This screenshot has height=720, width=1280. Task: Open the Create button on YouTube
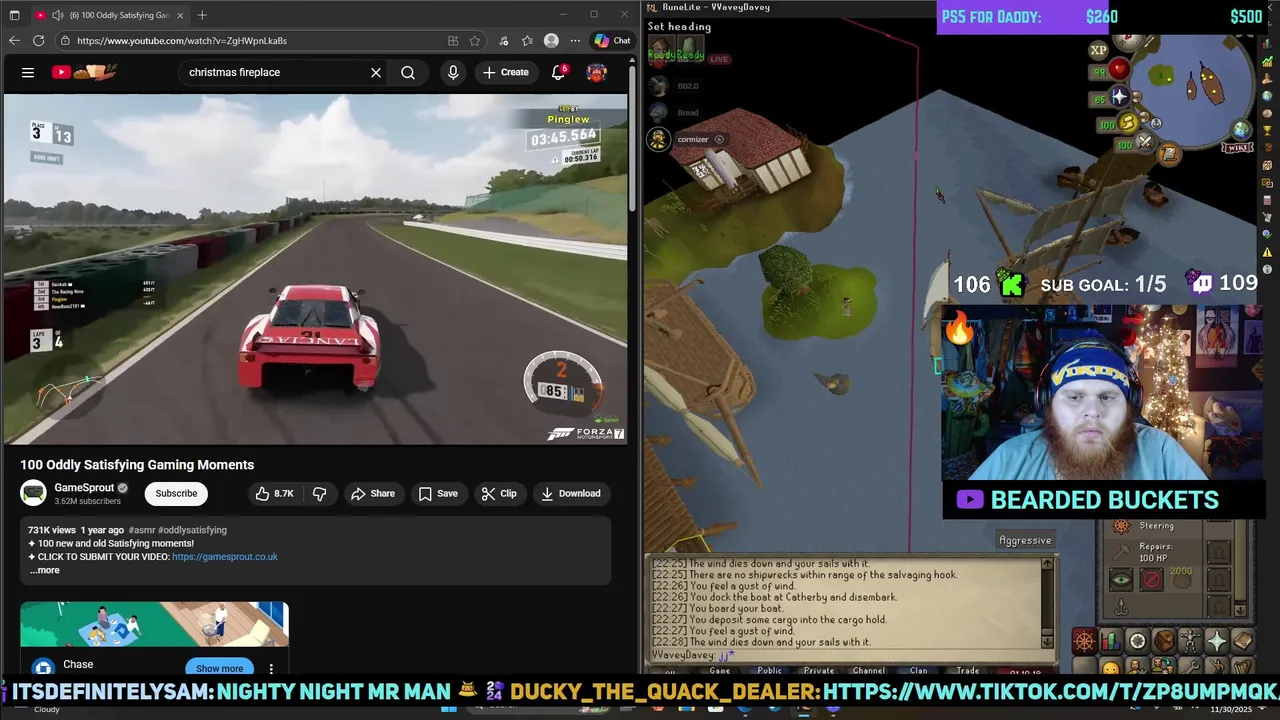[506, 72]
